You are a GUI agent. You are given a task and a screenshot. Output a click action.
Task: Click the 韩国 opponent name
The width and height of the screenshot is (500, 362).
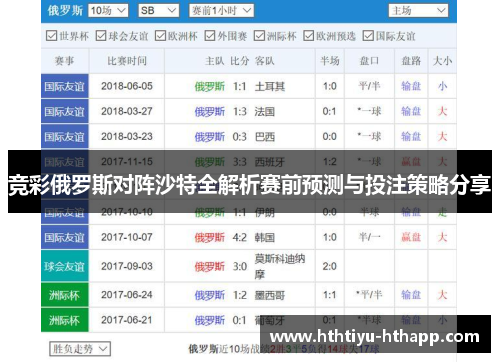pyautogui.click(x=265, y=237)
